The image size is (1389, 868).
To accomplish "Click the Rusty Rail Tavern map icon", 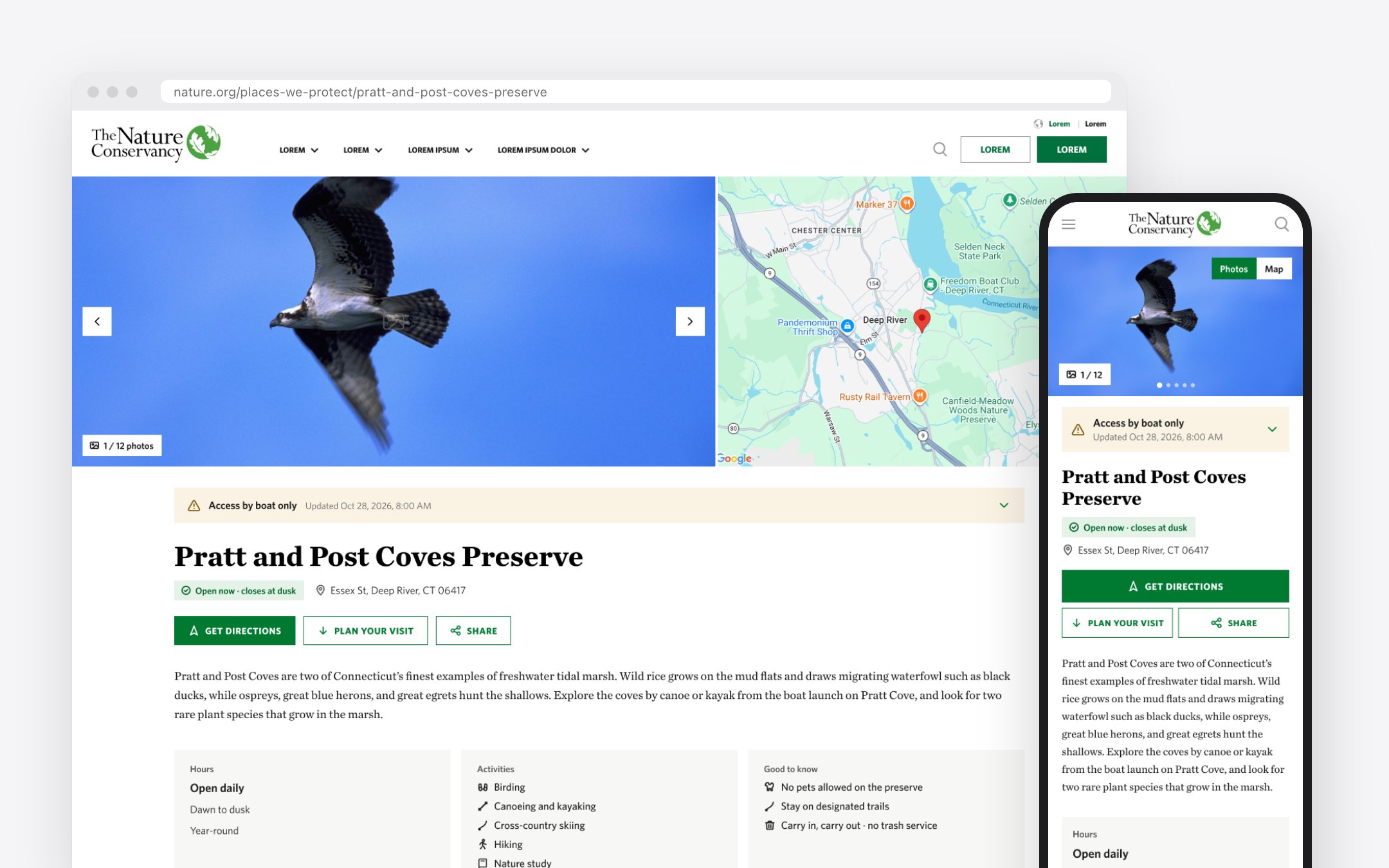I will tap(920, 396).
